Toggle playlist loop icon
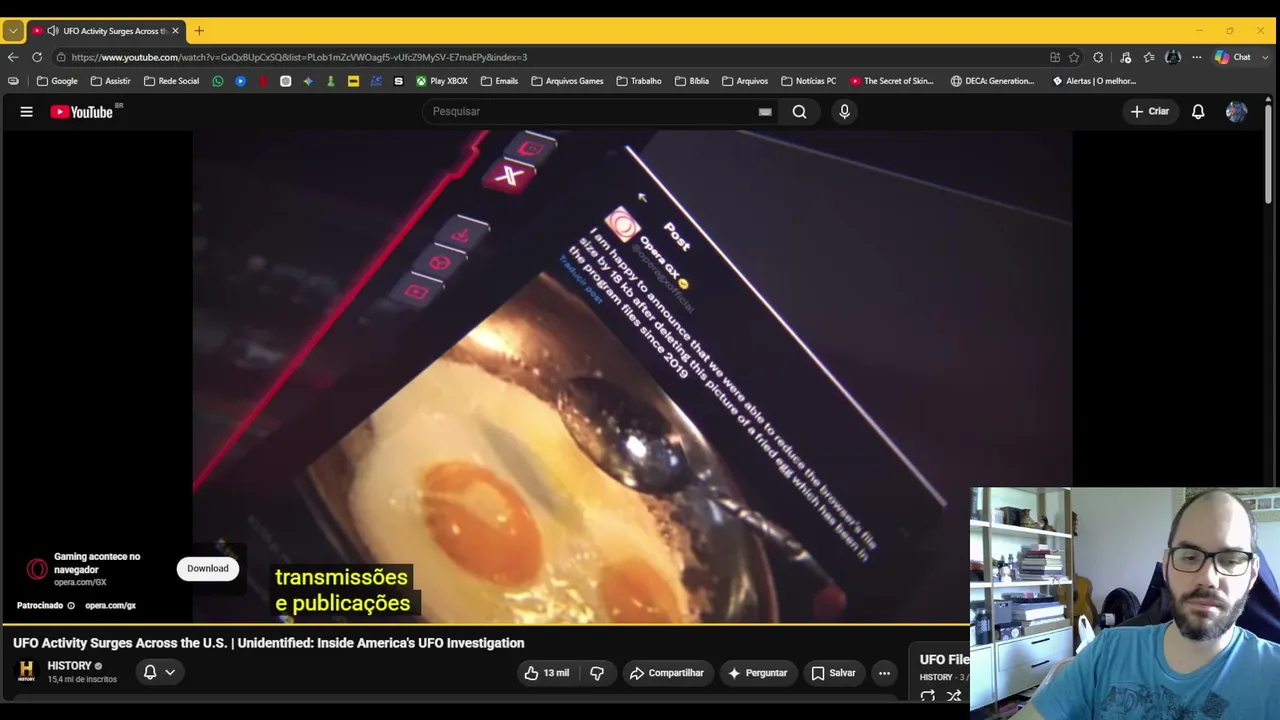The image size is (1280, 720). 928,696
